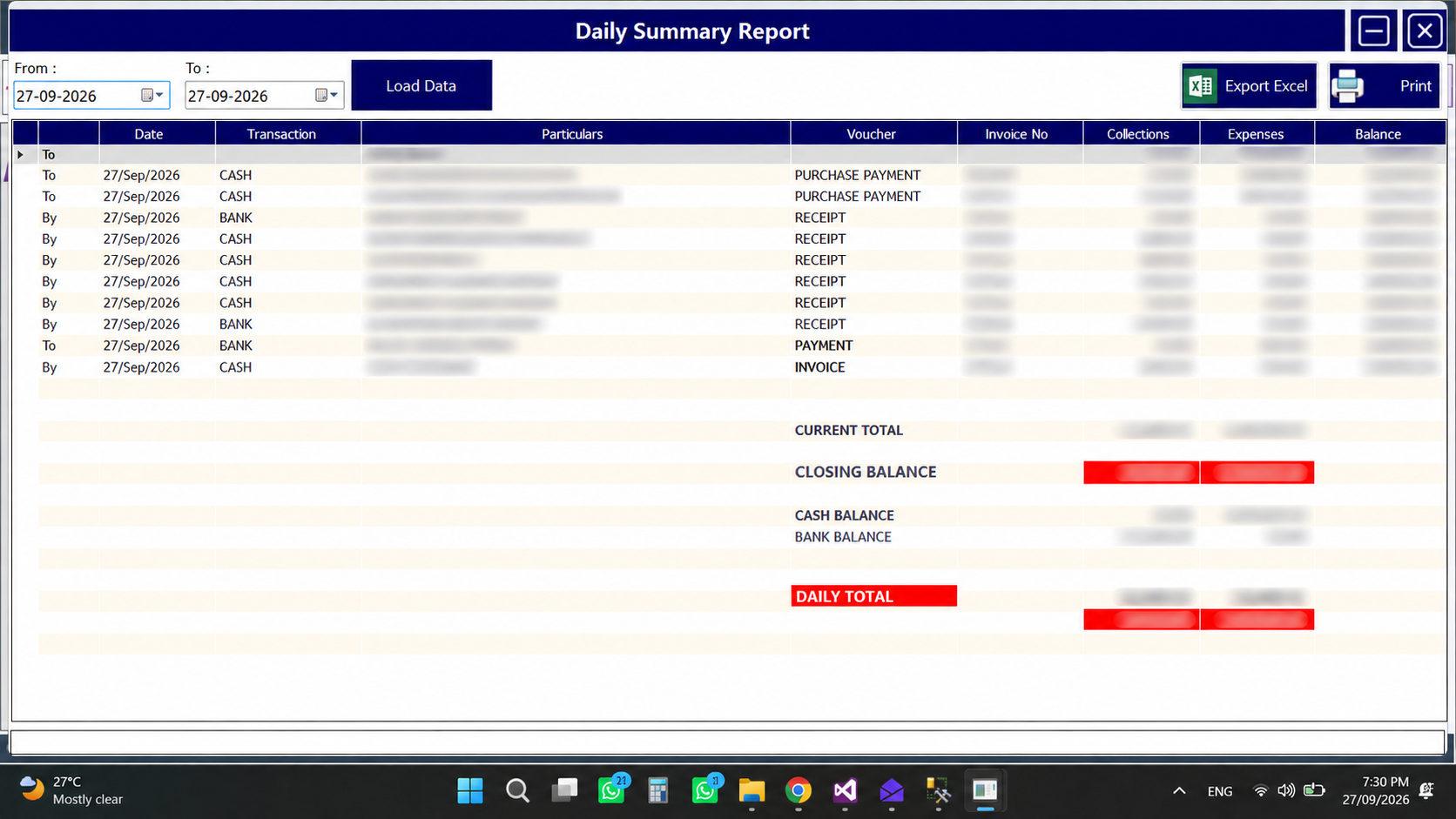
Task: Open the Windows Start menu
Action: [470, 790]
